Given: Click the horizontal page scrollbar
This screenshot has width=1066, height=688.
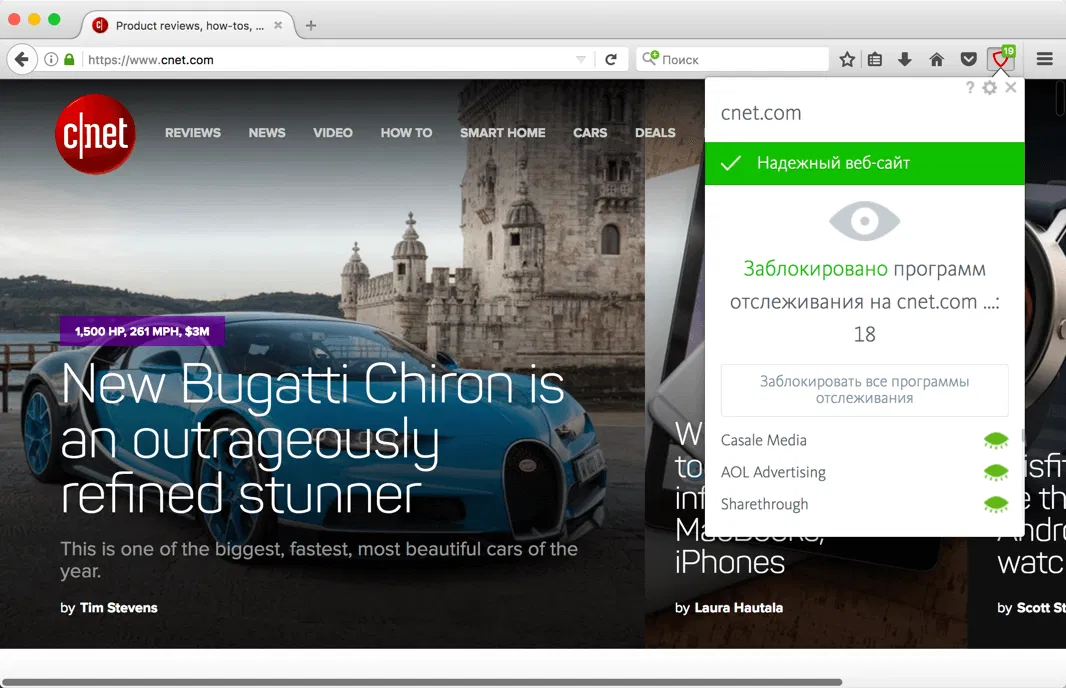Looking at the screenshot, I should point(422,682).
